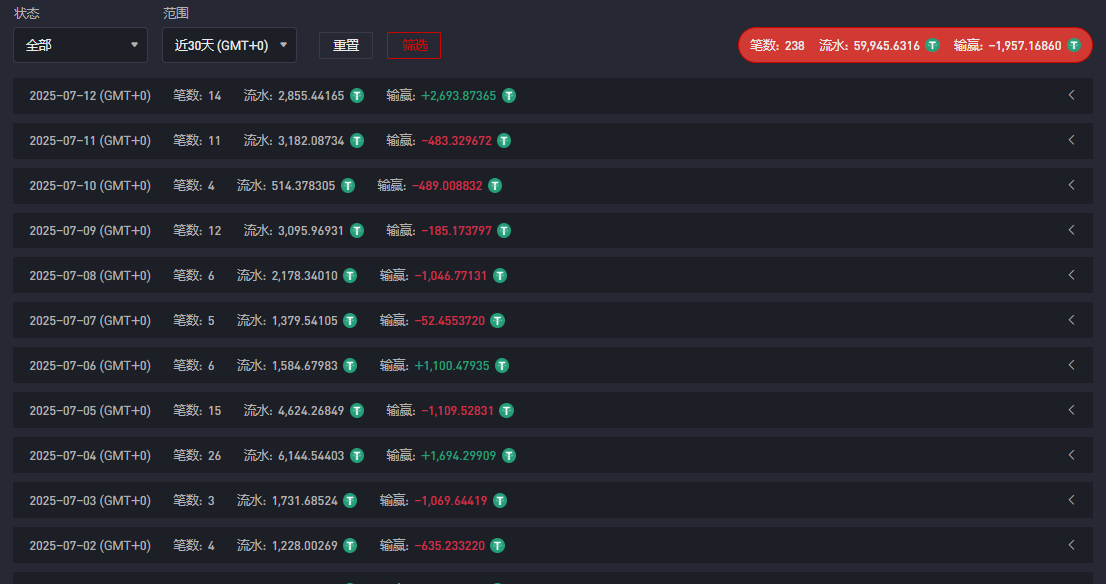Click the red 筛选 filter button
This screenshot has width=1106, height=584.
414,45
